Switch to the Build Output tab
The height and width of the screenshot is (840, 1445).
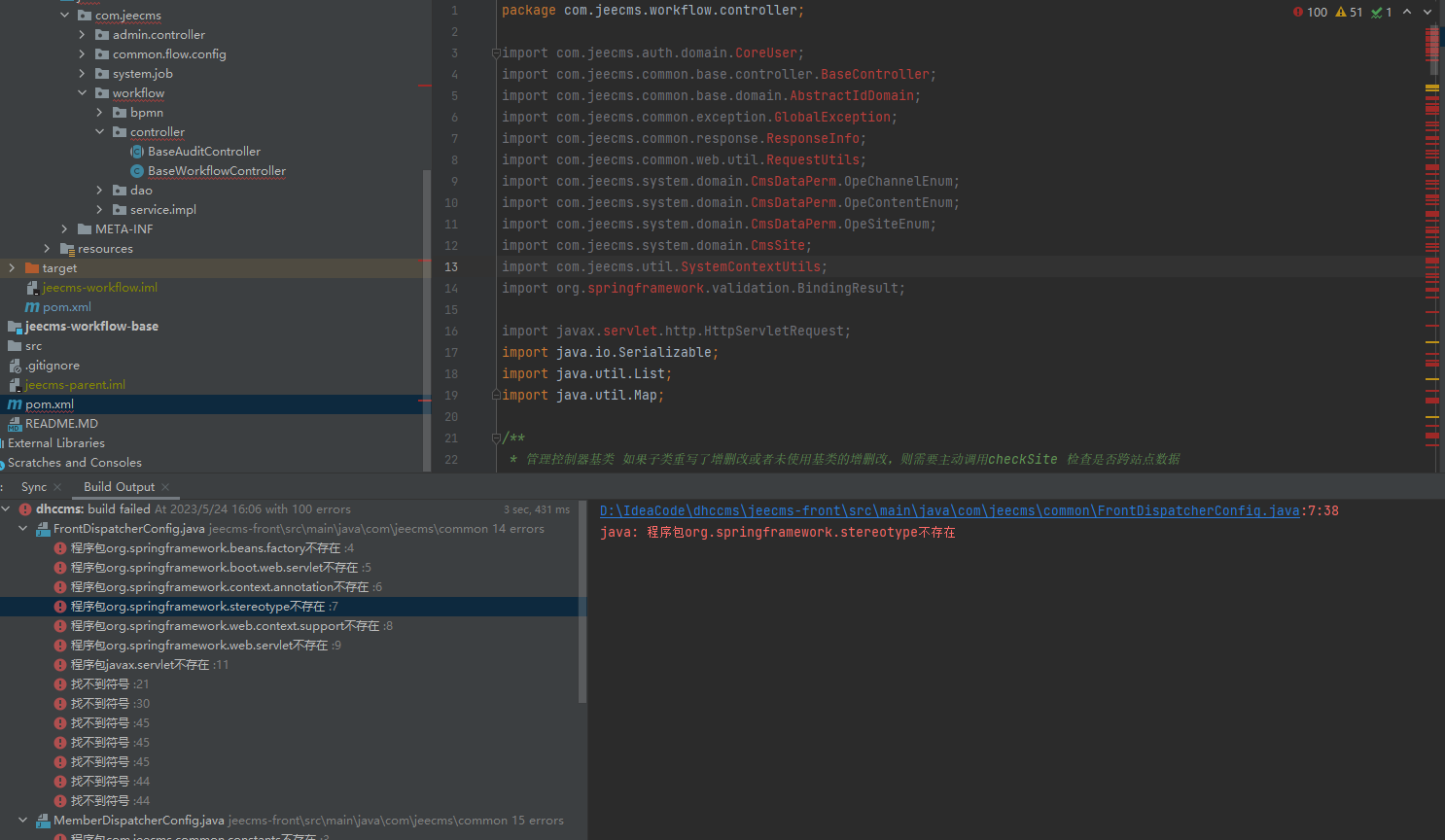[x=119, y=487]
